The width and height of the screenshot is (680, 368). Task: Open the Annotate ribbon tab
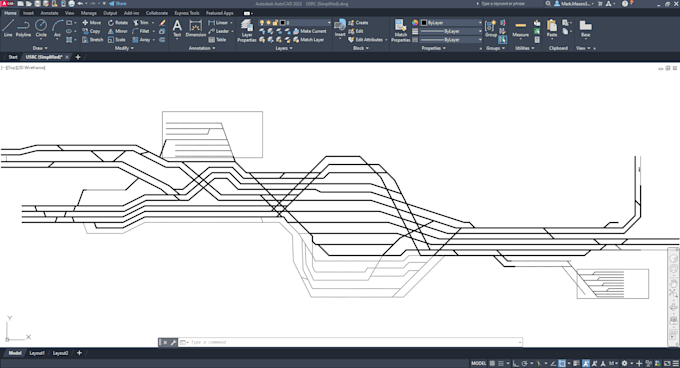[49, 13]
